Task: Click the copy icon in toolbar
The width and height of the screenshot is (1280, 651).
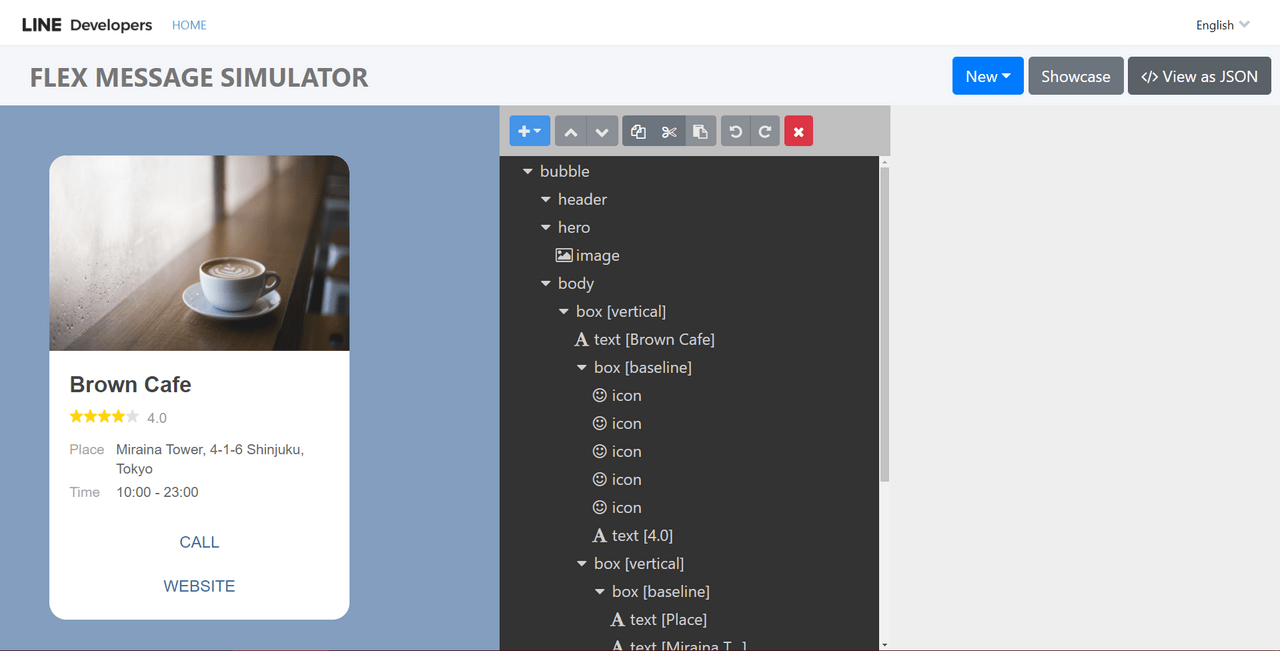Action: [x=638, y=131]
